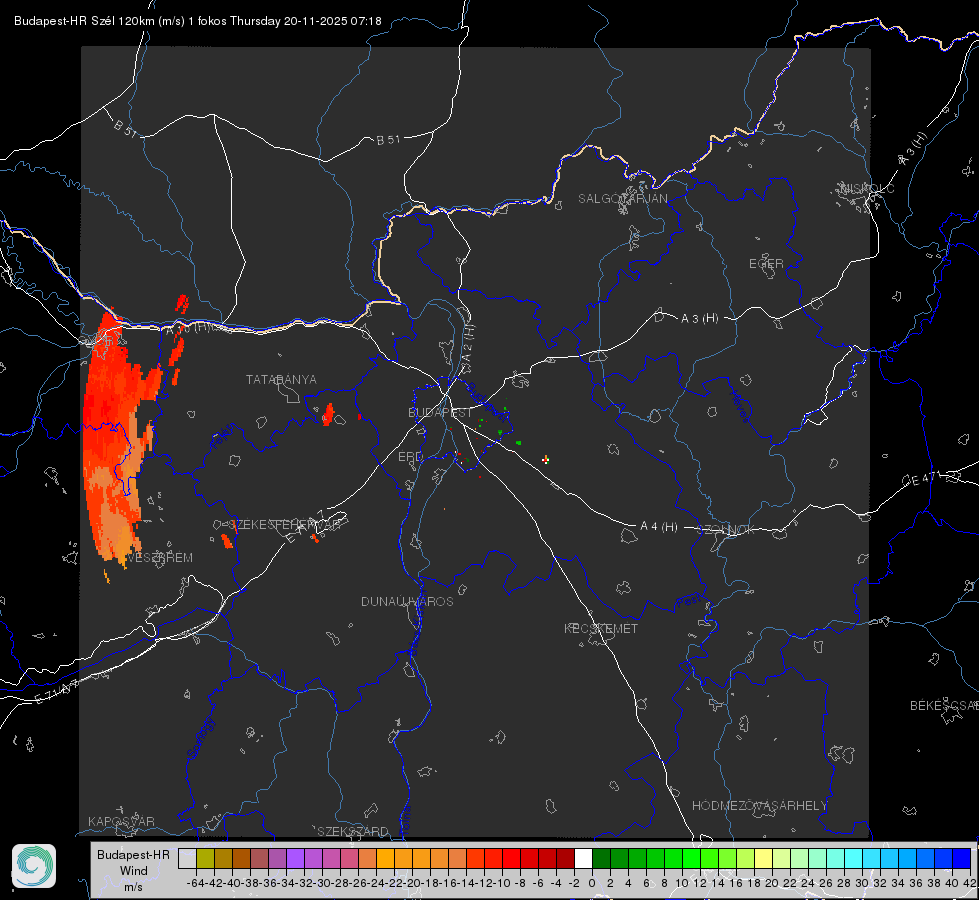Click the HÓDMEZŐVÁSÁRHELY city label
979x900 pixels.
pos(759,806)
